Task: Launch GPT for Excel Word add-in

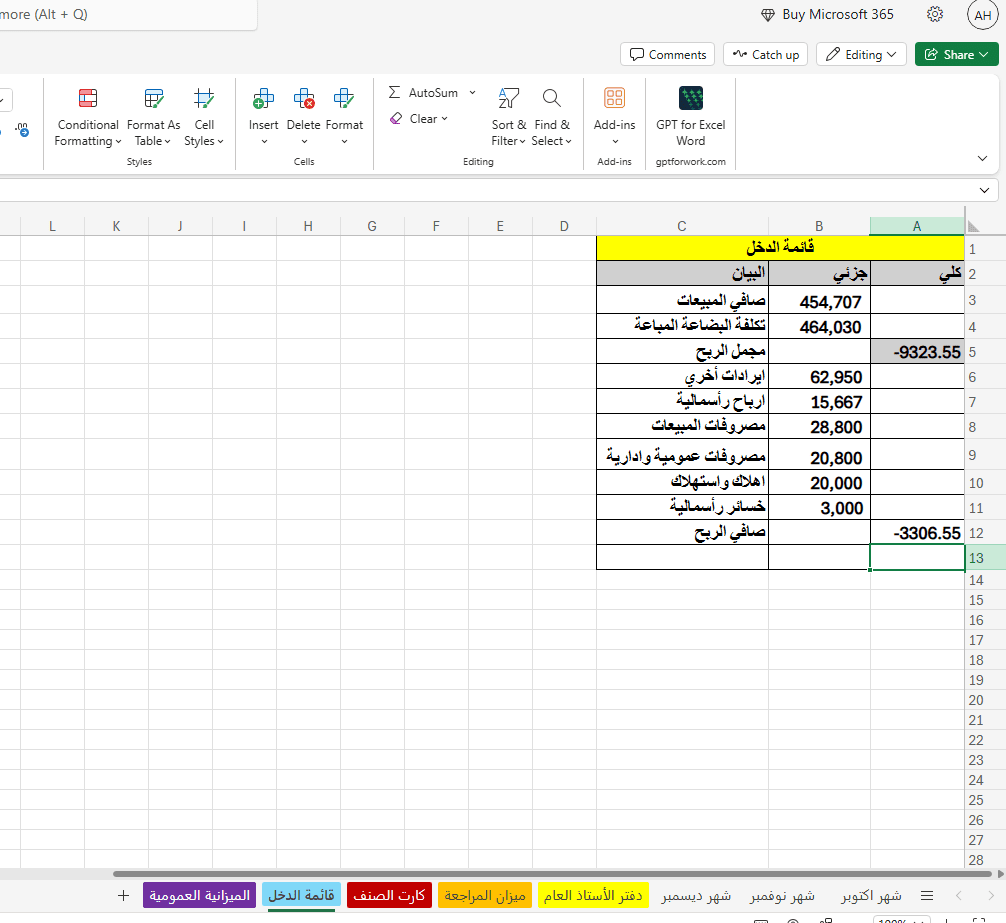Action: click(690, 117)
